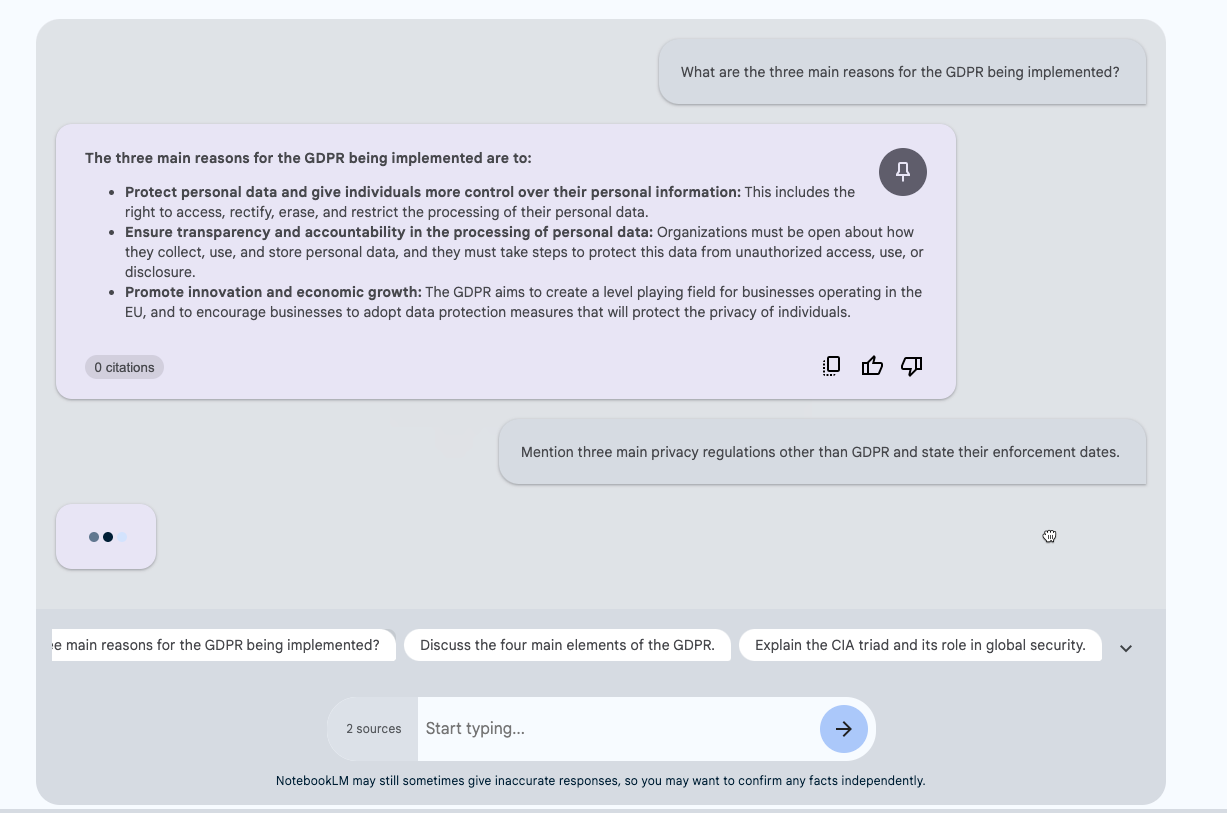Mark the response with thumbs down
The image size is (1227, 813).
(x=911, y=366)
